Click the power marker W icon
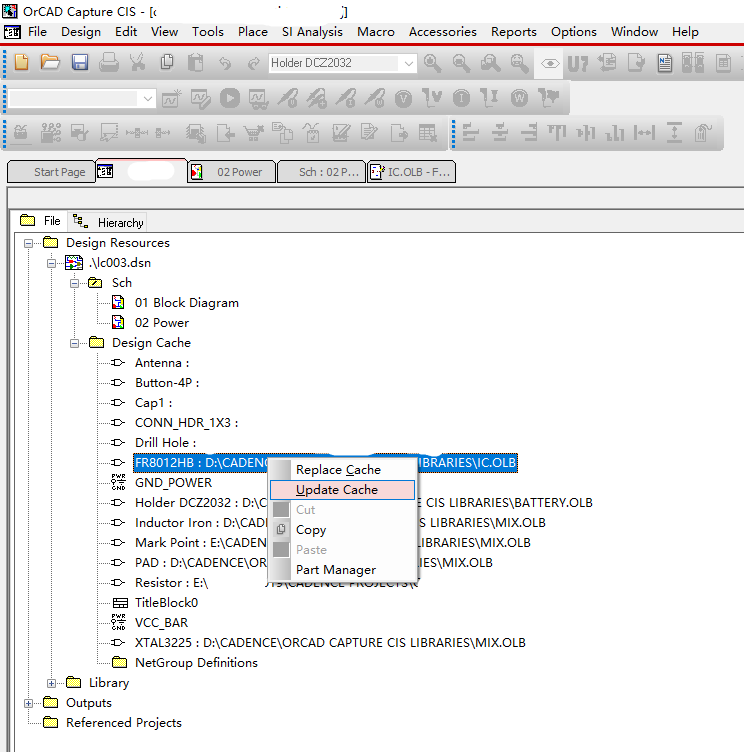The image size is (744, 752). click(x=519, y=98)
